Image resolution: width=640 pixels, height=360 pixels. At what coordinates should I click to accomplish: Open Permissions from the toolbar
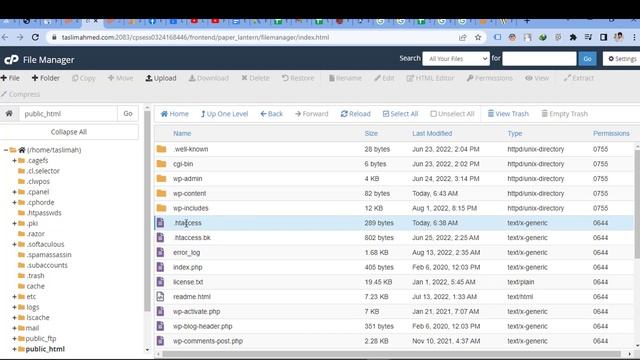click(x=490, y=78)
